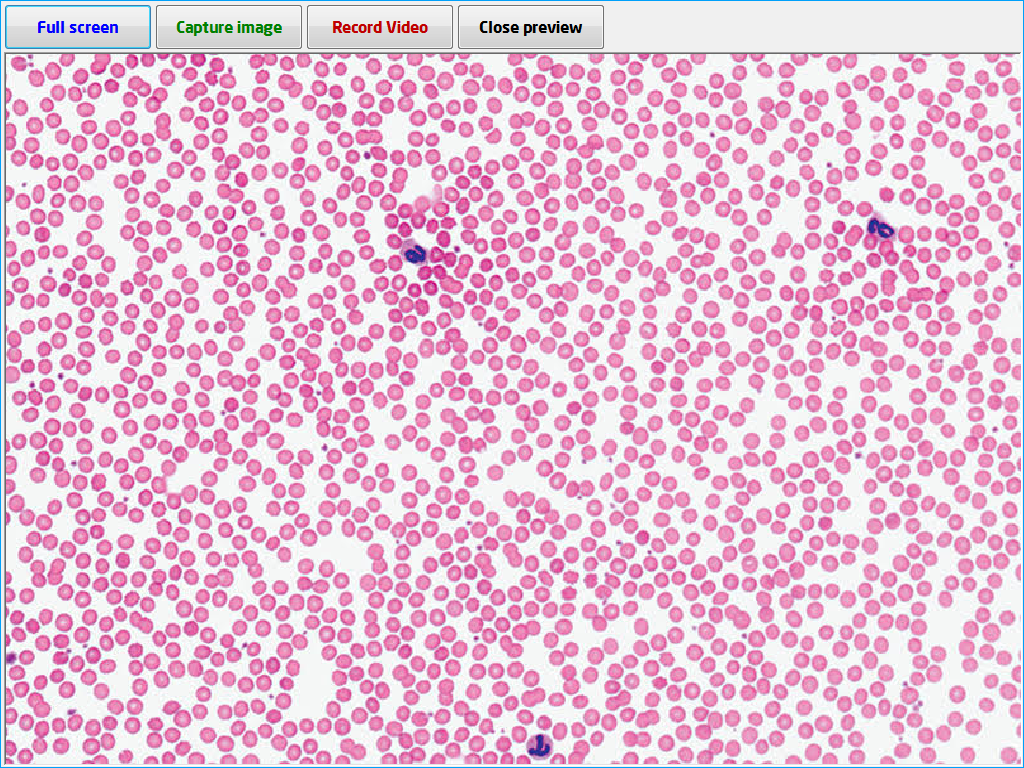Click the red "Record Video" label text
The height and width of the screenshot is (768, 1024).
(380, 27)
